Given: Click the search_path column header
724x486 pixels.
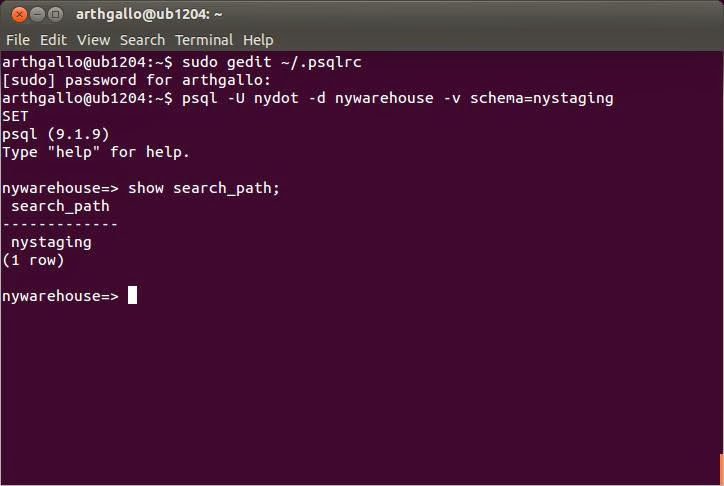Looking at the screenshot, I should tap(60, 206).
